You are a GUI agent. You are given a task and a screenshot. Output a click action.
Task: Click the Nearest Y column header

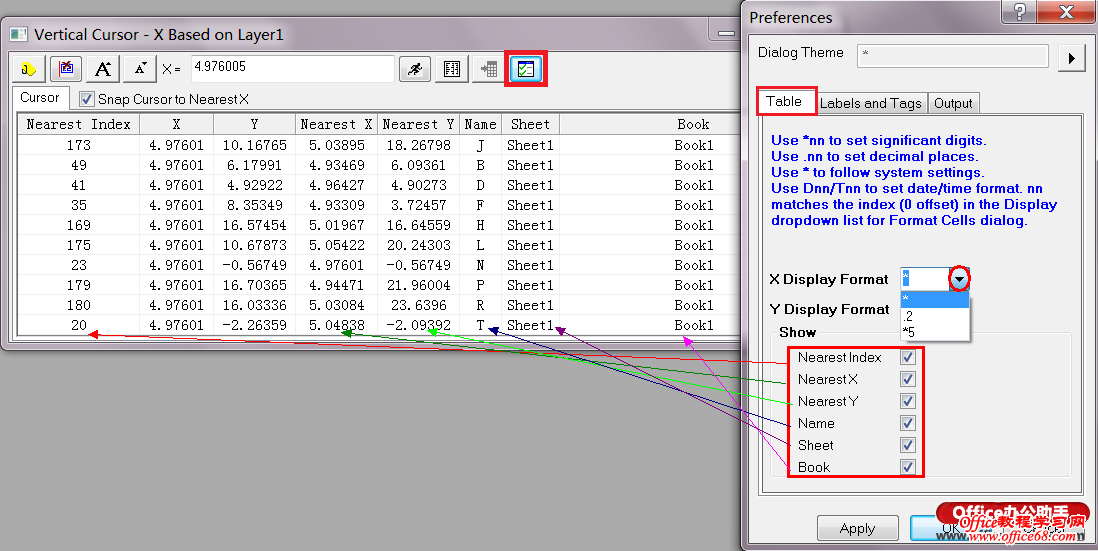418,124
